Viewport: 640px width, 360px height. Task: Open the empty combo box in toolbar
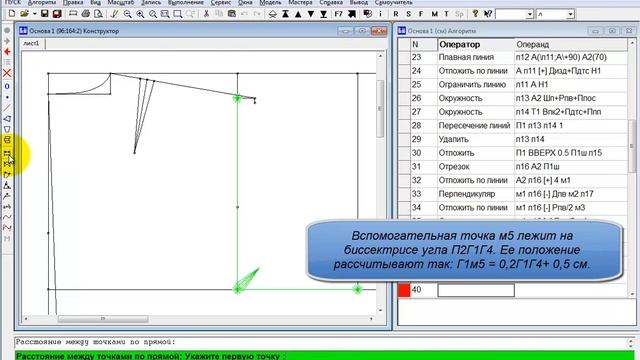pyautogui.click(x=530, y=14)
